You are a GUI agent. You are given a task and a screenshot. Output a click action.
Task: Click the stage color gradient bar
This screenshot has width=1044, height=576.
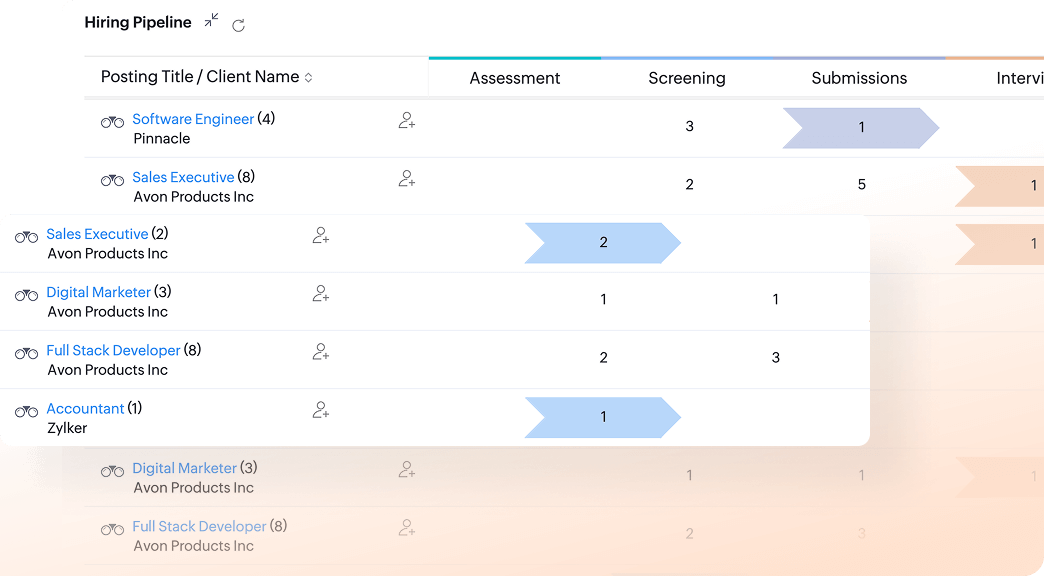pos(700,57)
